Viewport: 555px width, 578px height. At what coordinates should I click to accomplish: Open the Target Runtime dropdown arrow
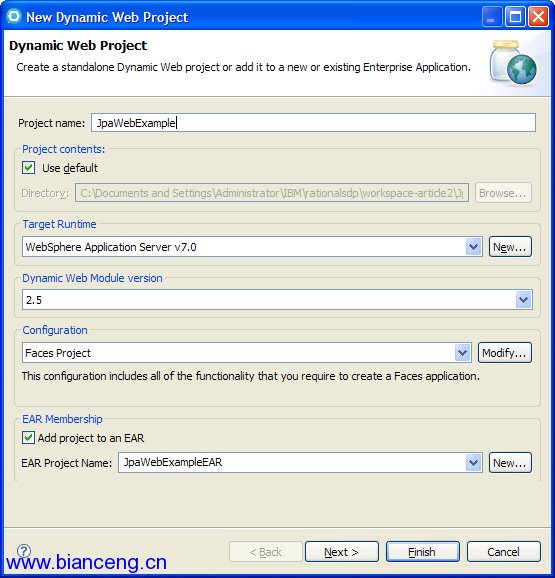[x=473, y=247]
